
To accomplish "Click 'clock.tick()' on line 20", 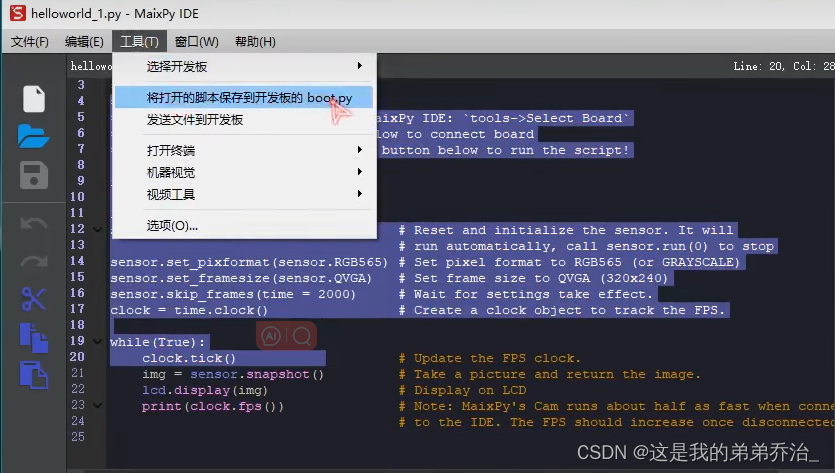I will point(189,358).
